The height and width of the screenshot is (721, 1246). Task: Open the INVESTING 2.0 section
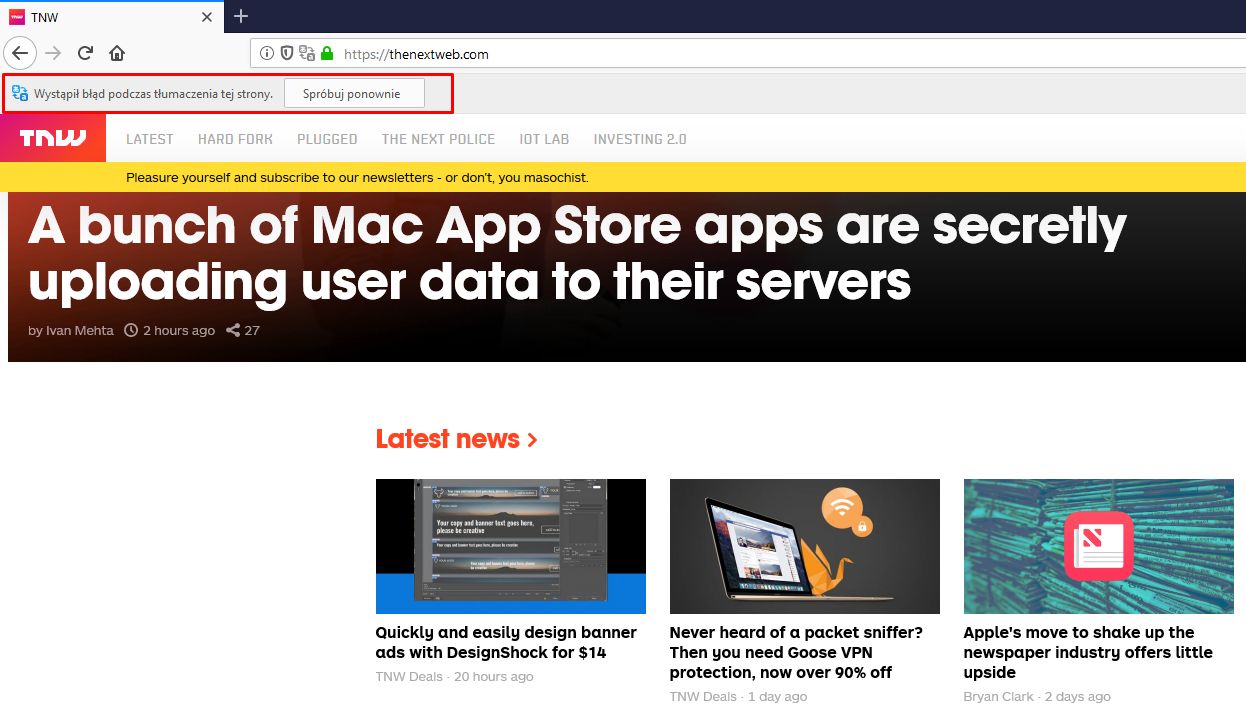pyautogui.click(x=640, y=139)
